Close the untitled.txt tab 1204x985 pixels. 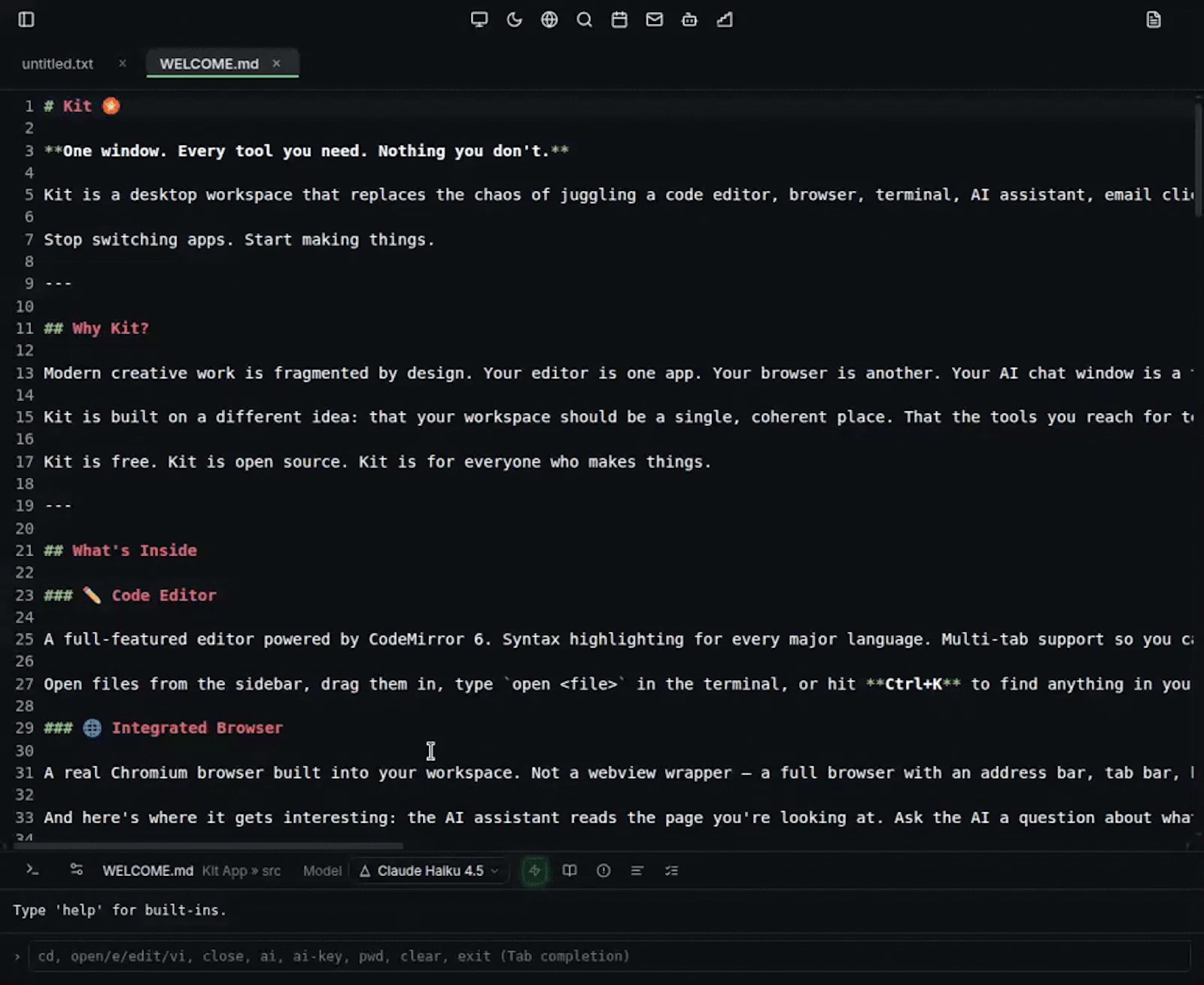[123, 64]
